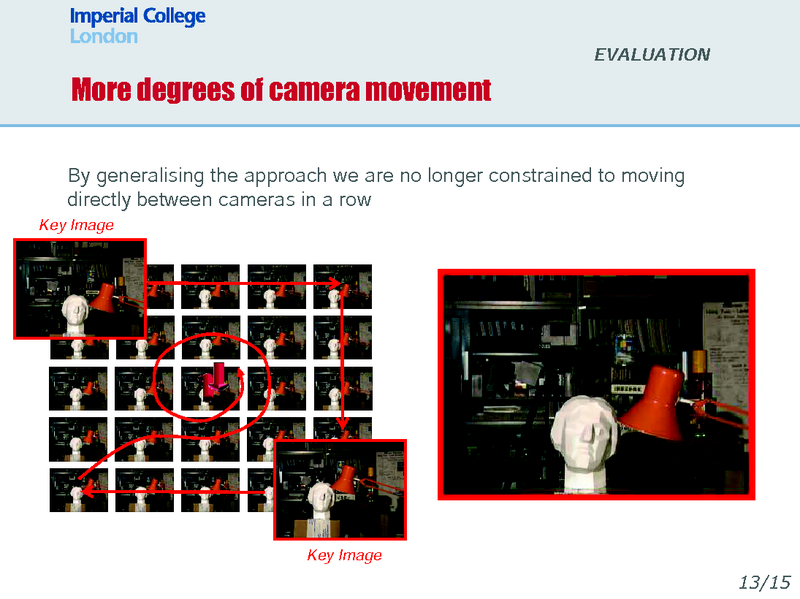Select the red-bordered key image at top left
This screenshot has width=800, height=599.
click(x=80, y=288)
